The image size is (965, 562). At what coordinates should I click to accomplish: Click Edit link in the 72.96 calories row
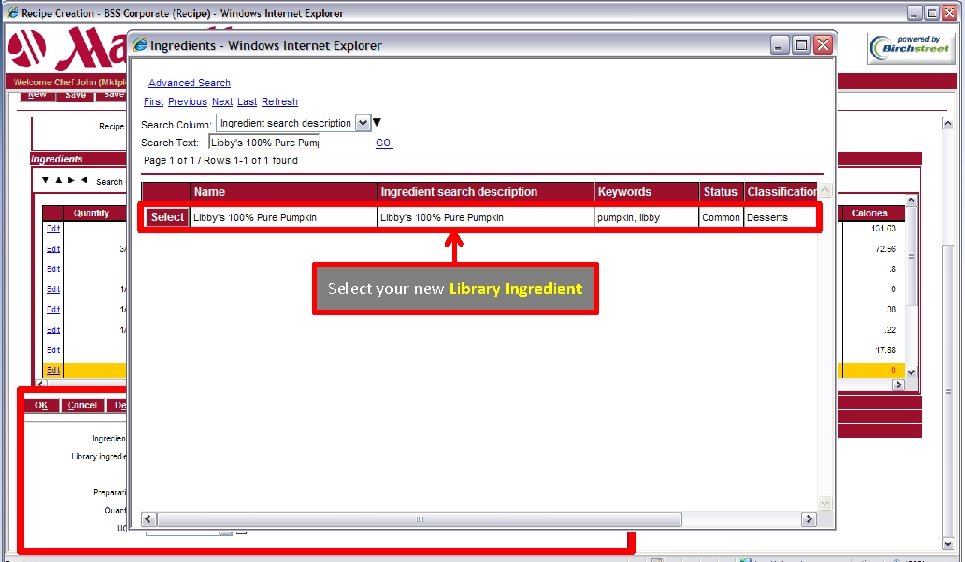coord(54,249)
